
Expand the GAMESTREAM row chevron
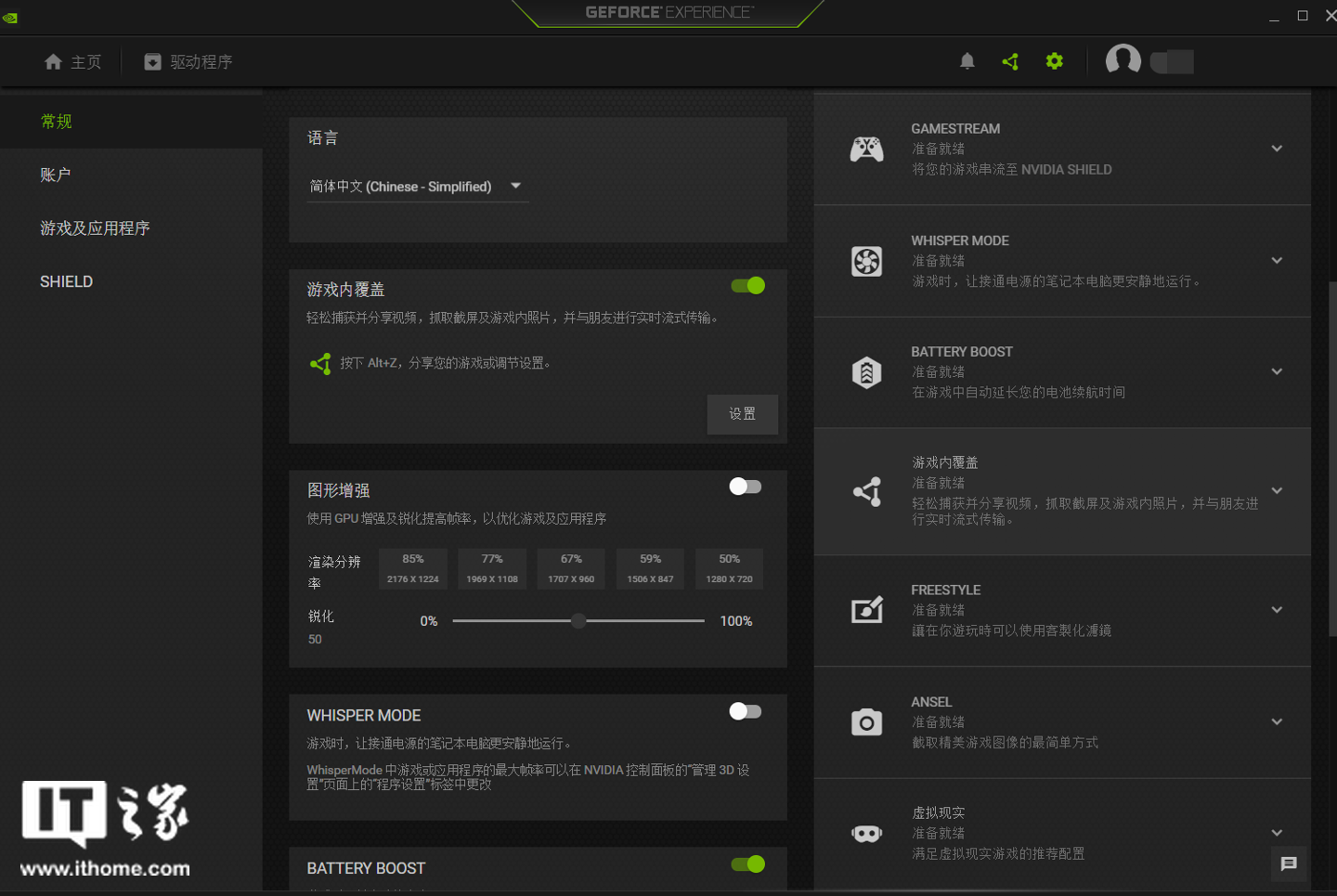point(1277,149)
